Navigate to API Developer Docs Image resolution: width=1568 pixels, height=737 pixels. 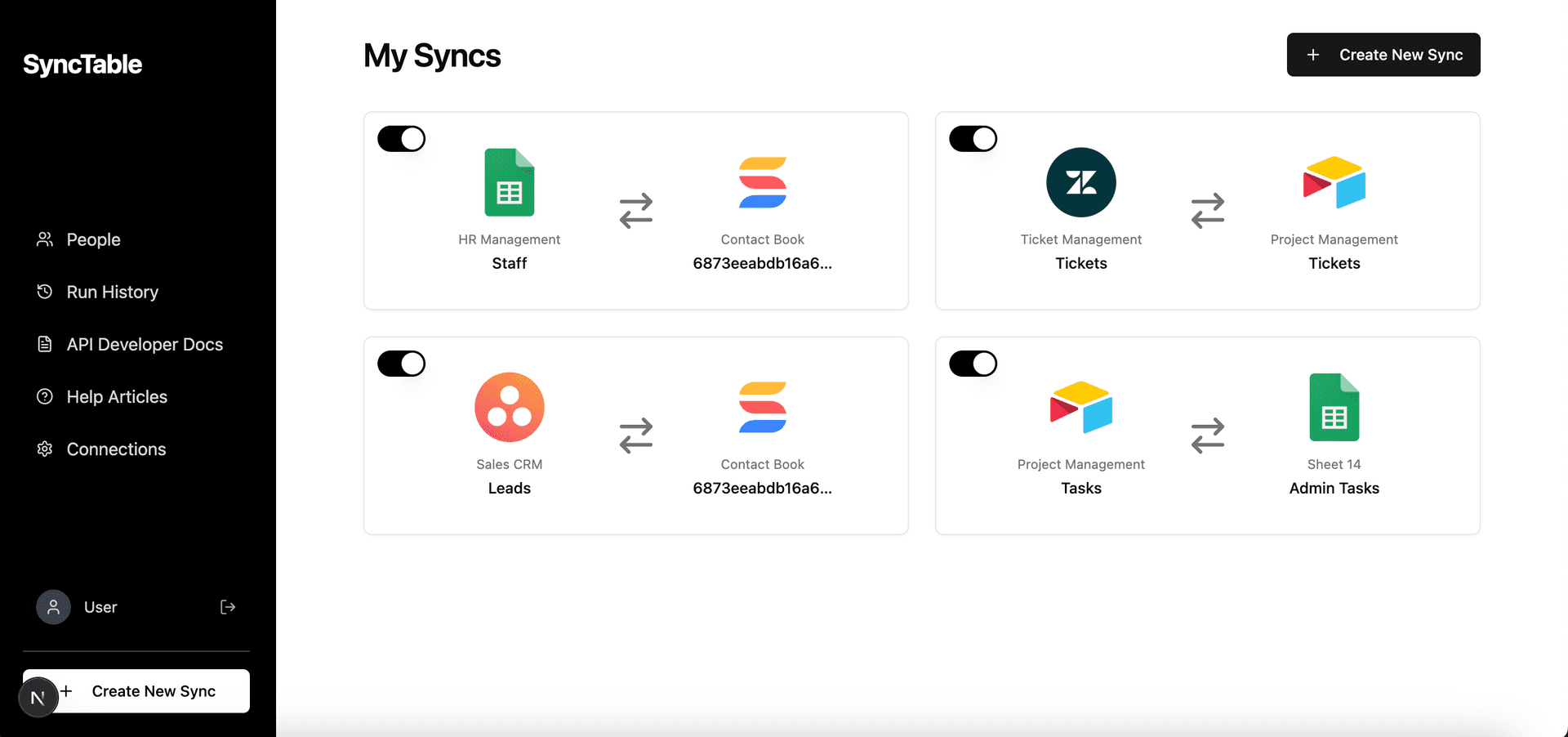coord(145,344)
